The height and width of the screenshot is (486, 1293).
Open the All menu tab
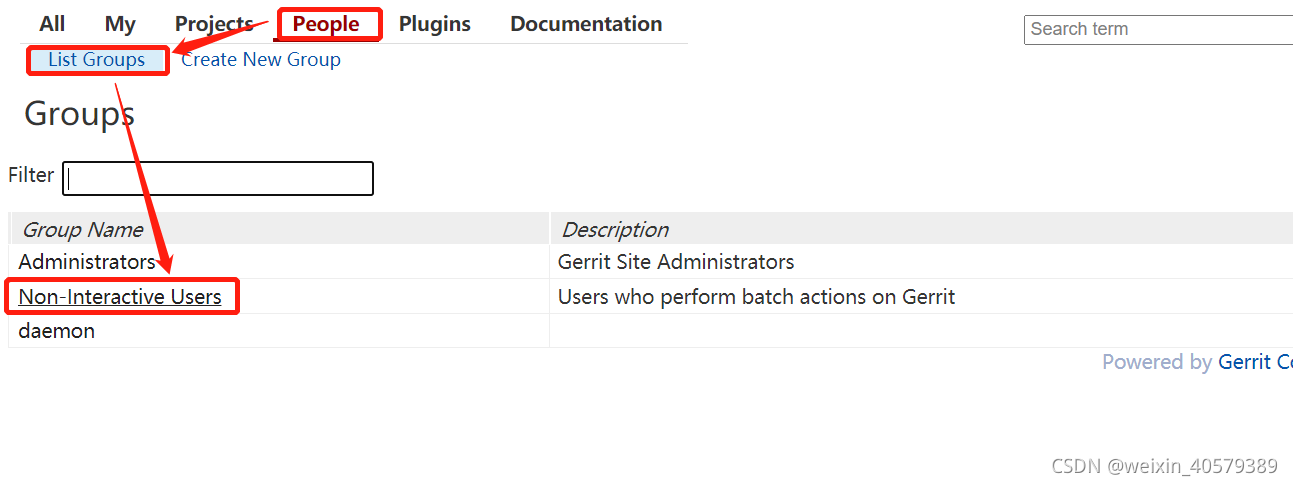pos(52,24)
